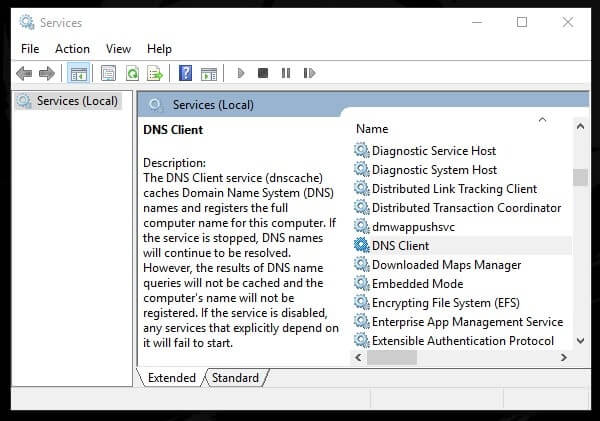Click gear icon beside dmwappushsvc
Screen dimensions: 600x421
(362, 226)
